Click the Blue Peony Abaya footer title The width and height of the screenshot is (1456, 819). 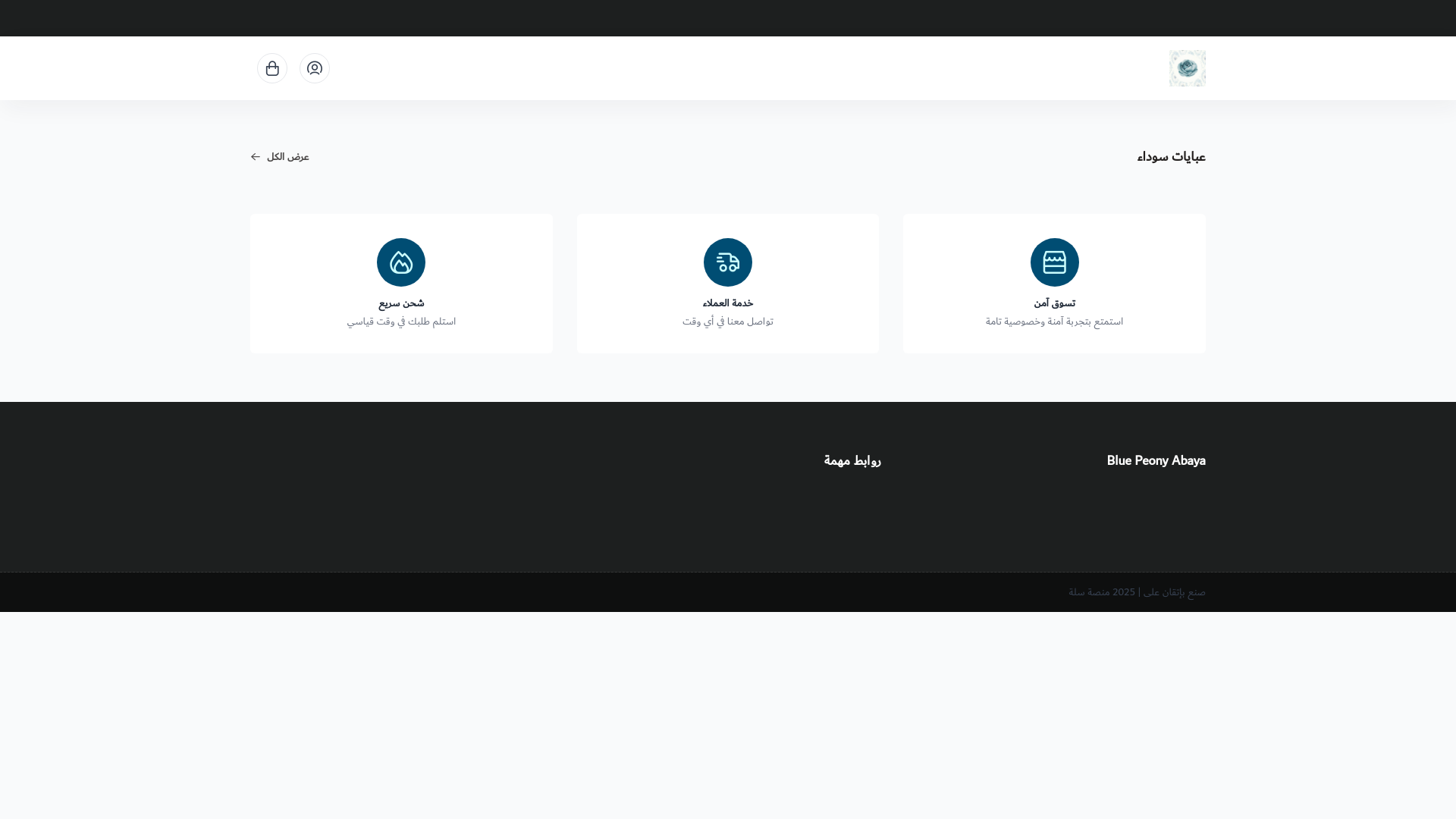click(x=1156, y=460)
